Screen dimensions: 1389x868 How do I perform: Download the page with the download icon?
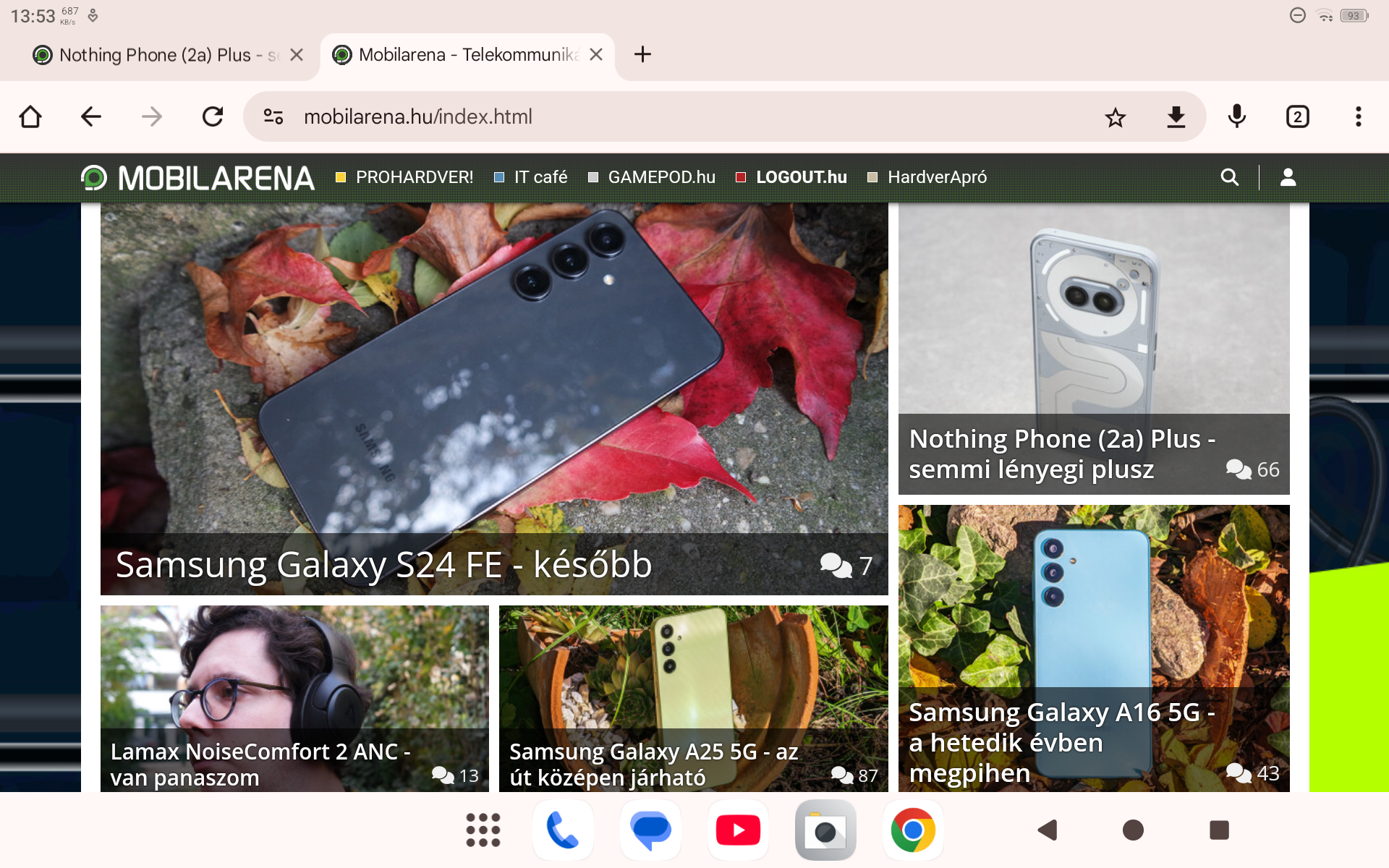pos(1176,116)
